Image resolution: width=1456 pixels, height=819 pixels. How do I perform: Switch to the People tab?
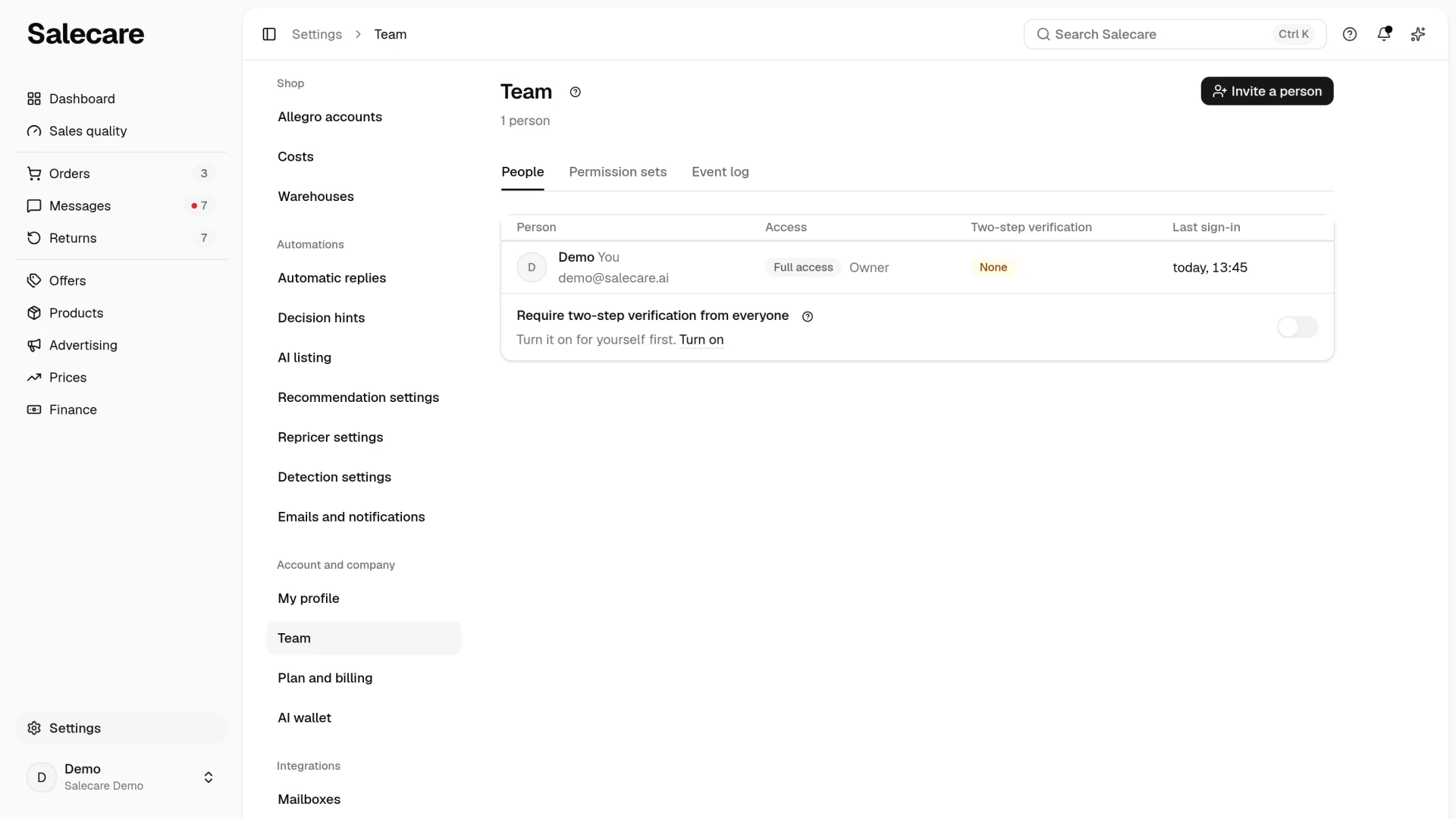tap(522, 172)
